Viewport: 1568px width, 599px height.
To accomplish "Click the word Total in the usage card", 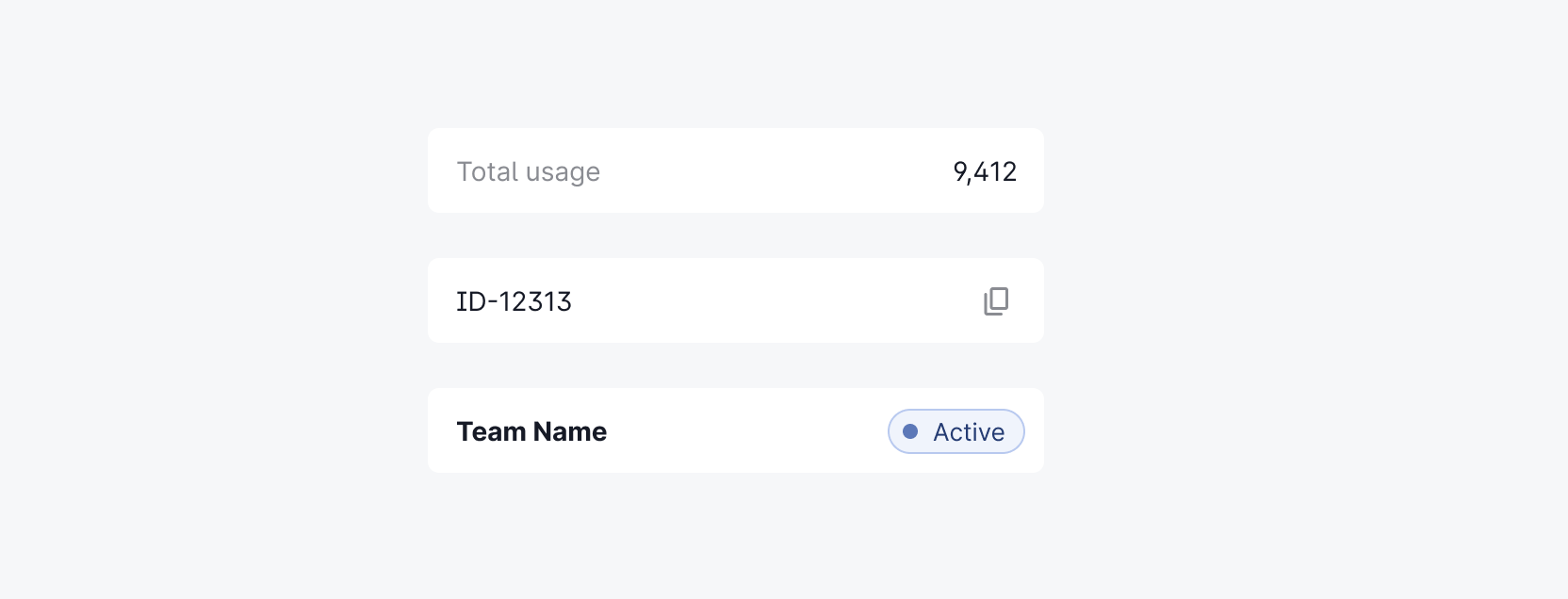I will pyautogui.click(x=487, y=171).
